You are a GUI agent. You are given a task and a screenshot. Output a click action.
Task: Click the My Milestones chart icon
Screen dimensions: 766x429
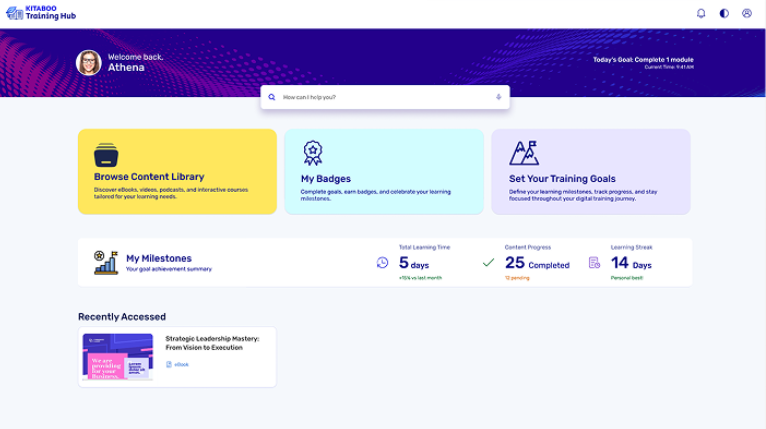pos(105,262)
